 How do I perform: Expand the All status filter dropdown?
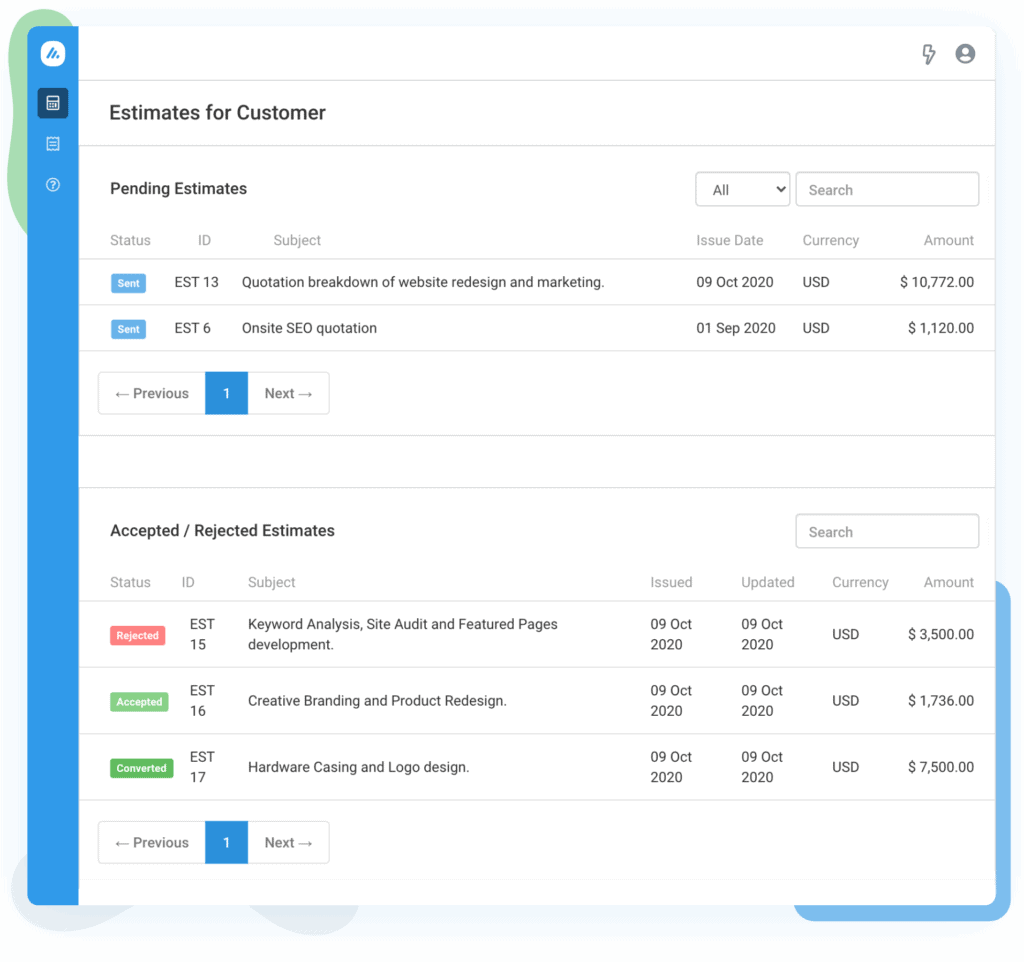click(742, 189)
